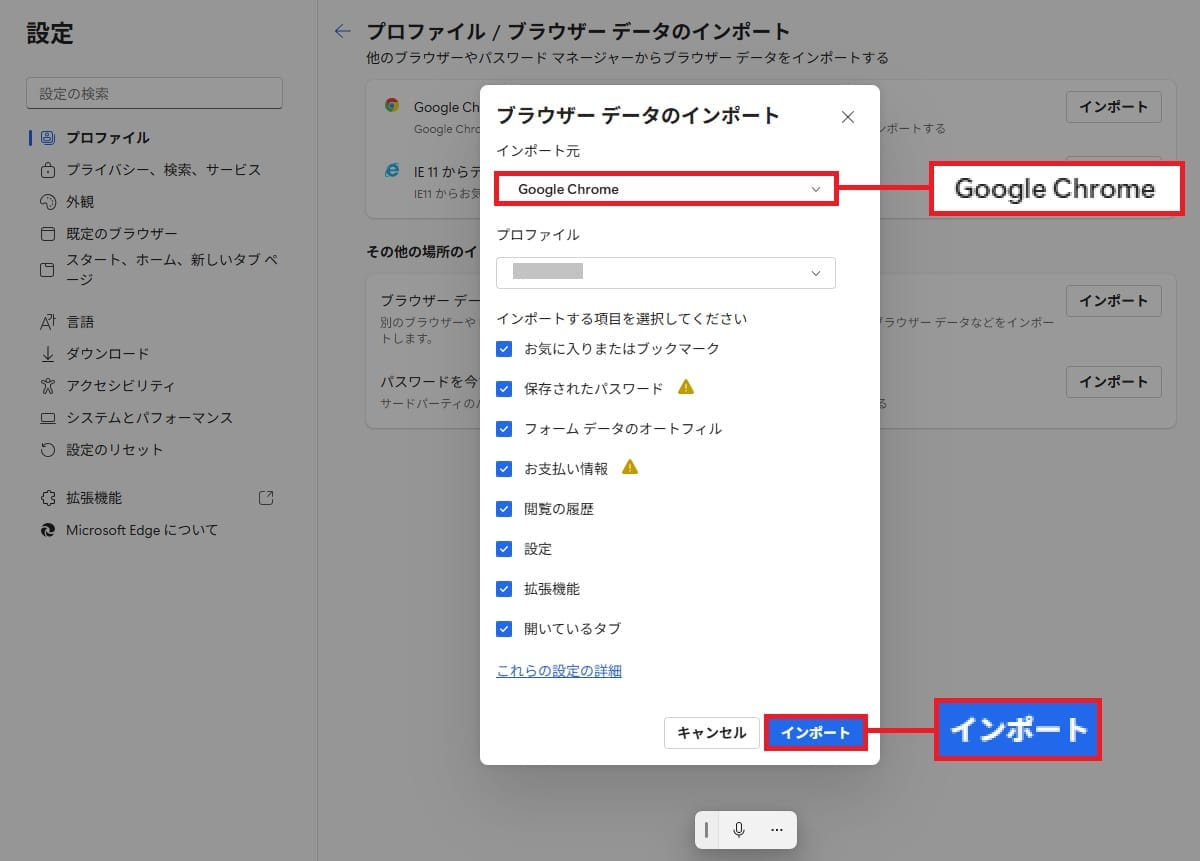Screen dimensions: 1200x861
Task: Click the palette icon for 外観
Action: [47, 202]
